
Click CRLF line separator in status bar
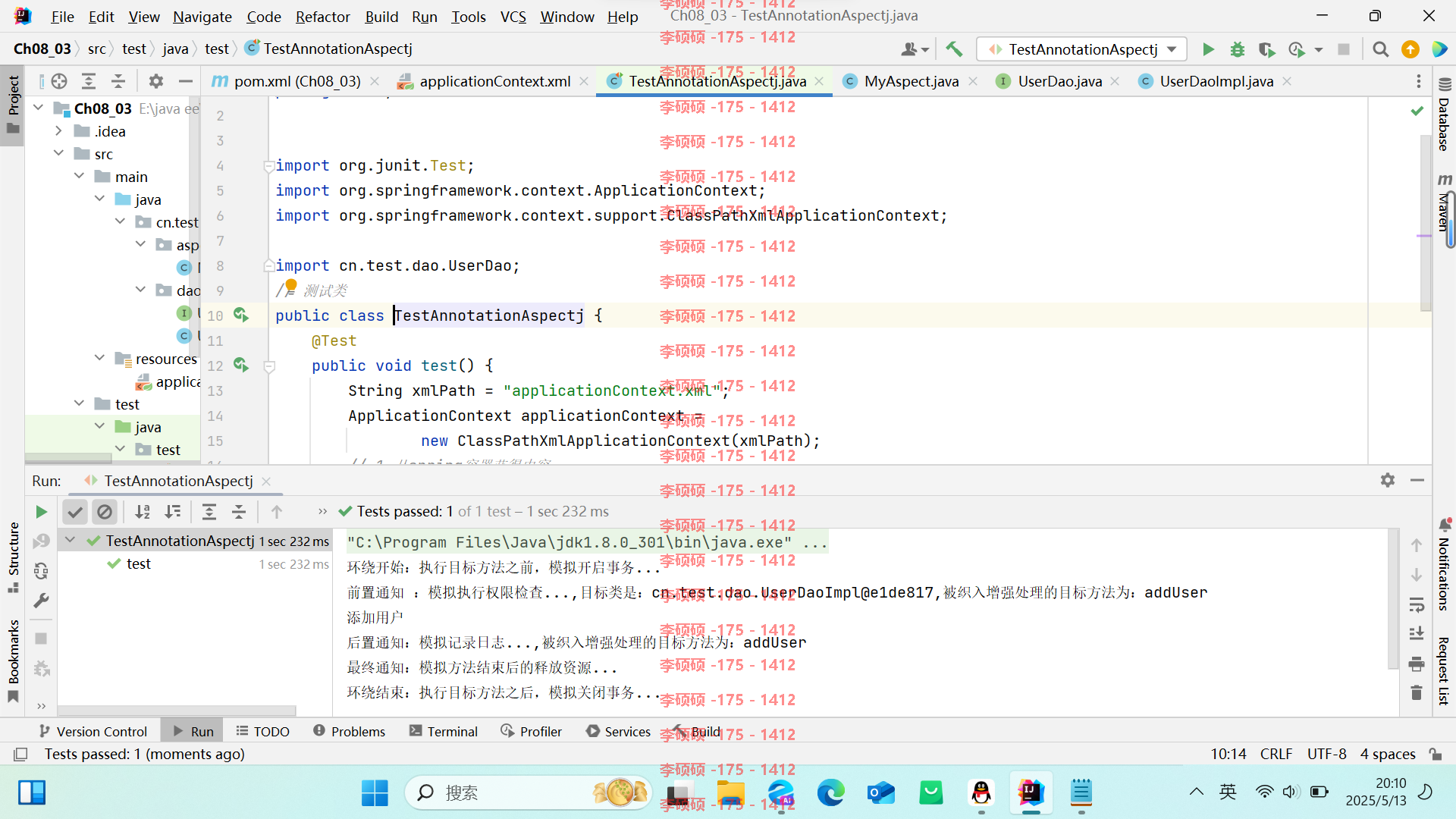[x=1276, y=754]
